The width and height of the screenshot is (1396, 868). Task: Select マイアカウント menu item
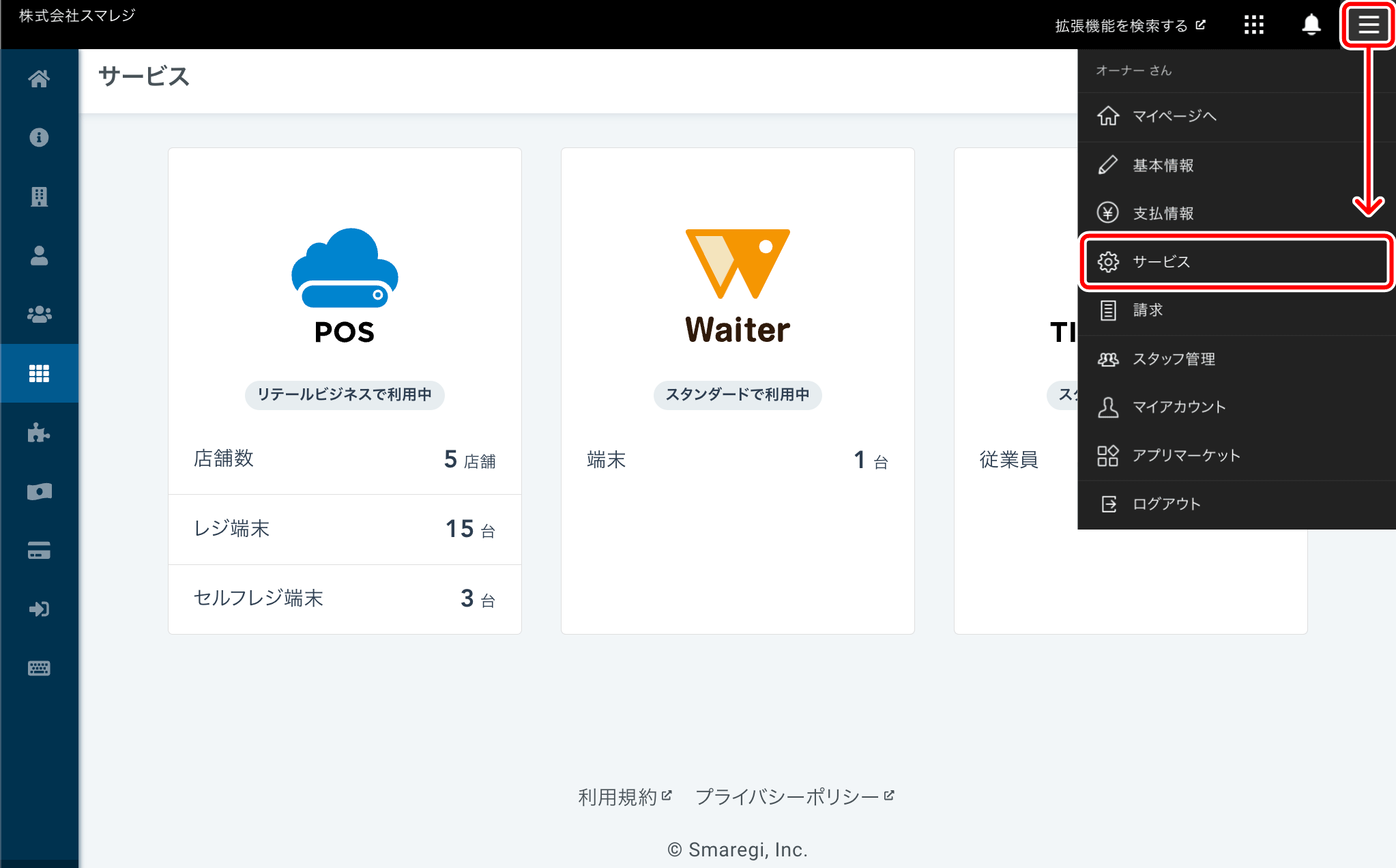(x=1236, y=407)
